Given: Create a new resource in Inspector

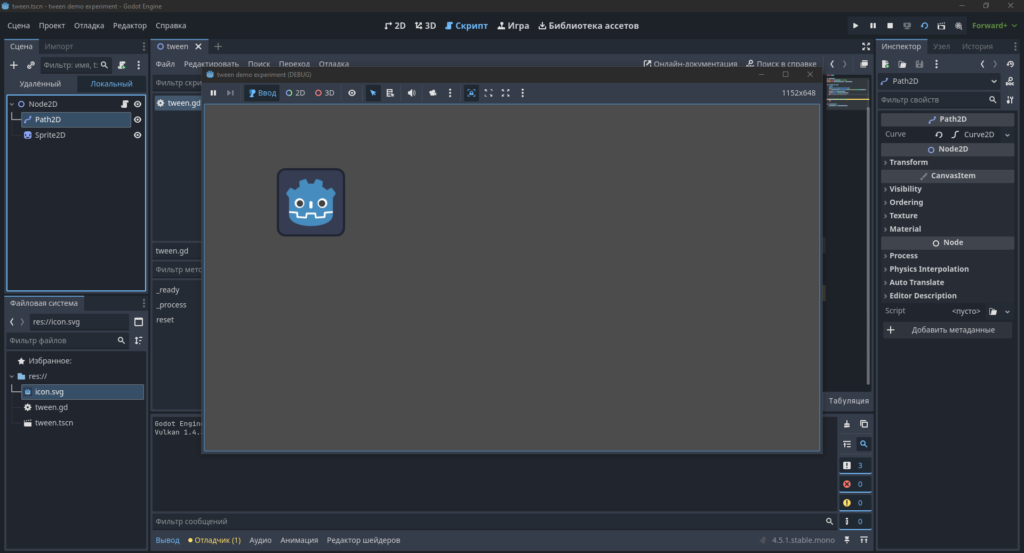Looking at the screenshot, I should (x=886, y=64).
